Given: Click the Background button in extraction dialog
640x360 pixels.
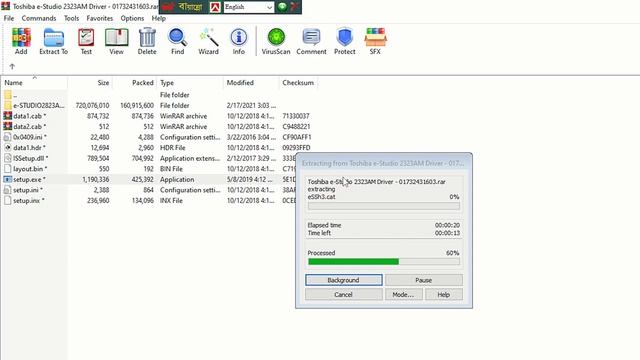Looking at the screenshot, I should pyautogui.click(x=344, y=280).
